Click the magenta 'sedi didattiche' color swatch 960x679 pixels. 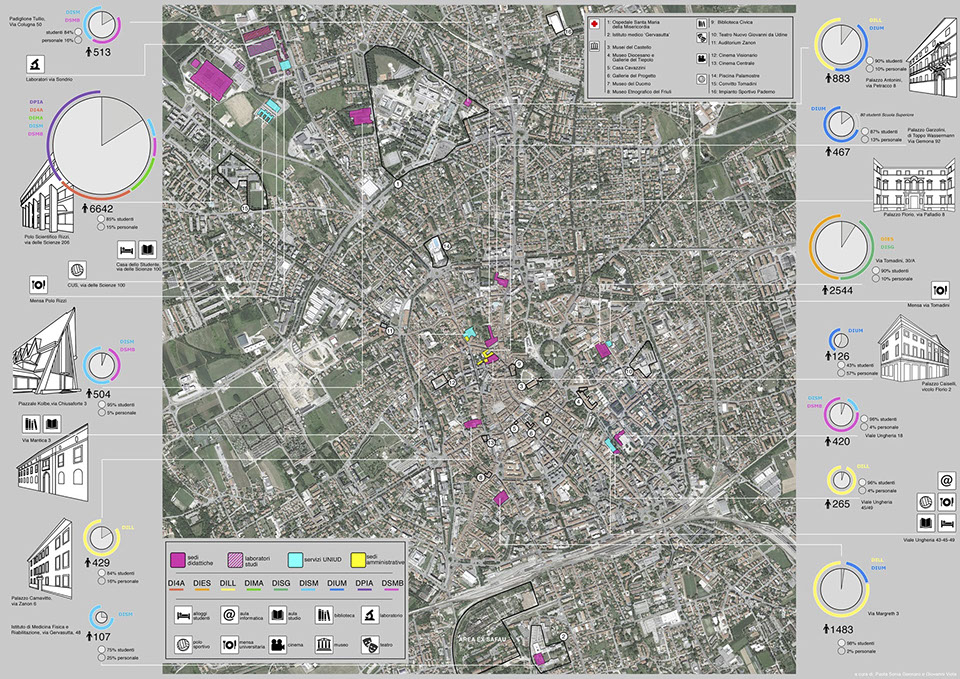(180, 558)
